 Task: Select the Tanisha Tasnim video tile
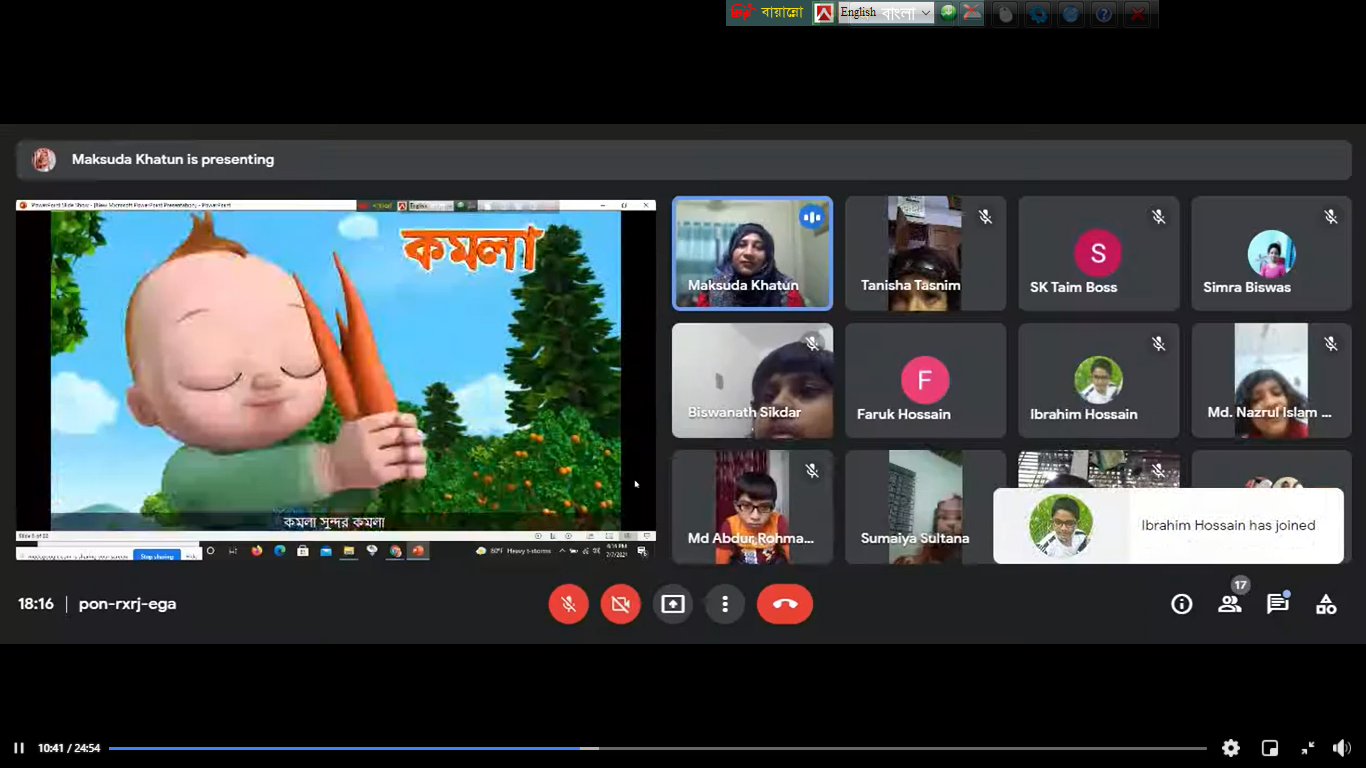coord(925,253)
